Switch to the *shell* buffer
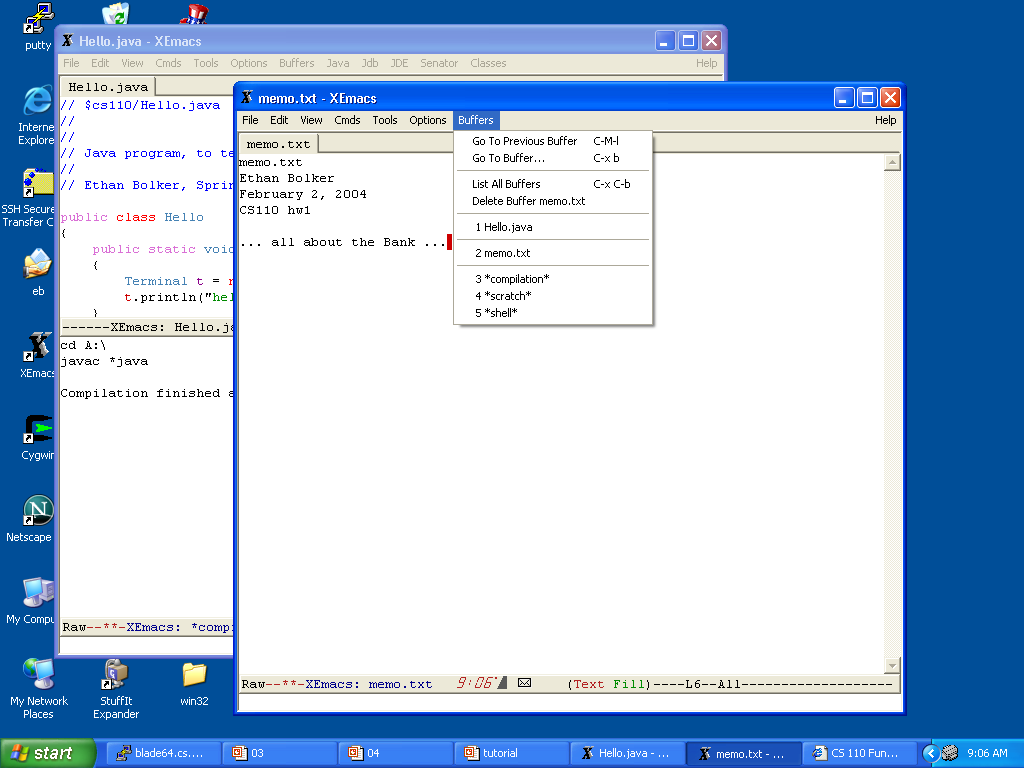This screenshot has width=1024, height=768. 552,313
